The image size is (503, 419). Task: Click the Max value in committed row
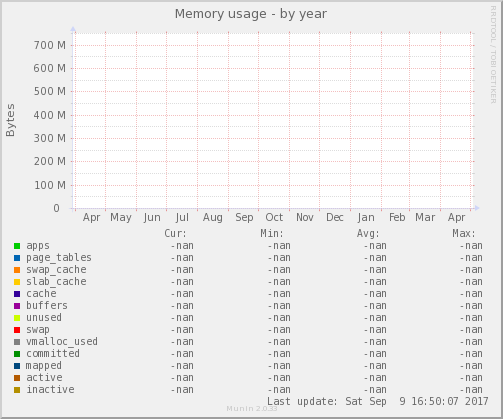(x=471, y=354)
